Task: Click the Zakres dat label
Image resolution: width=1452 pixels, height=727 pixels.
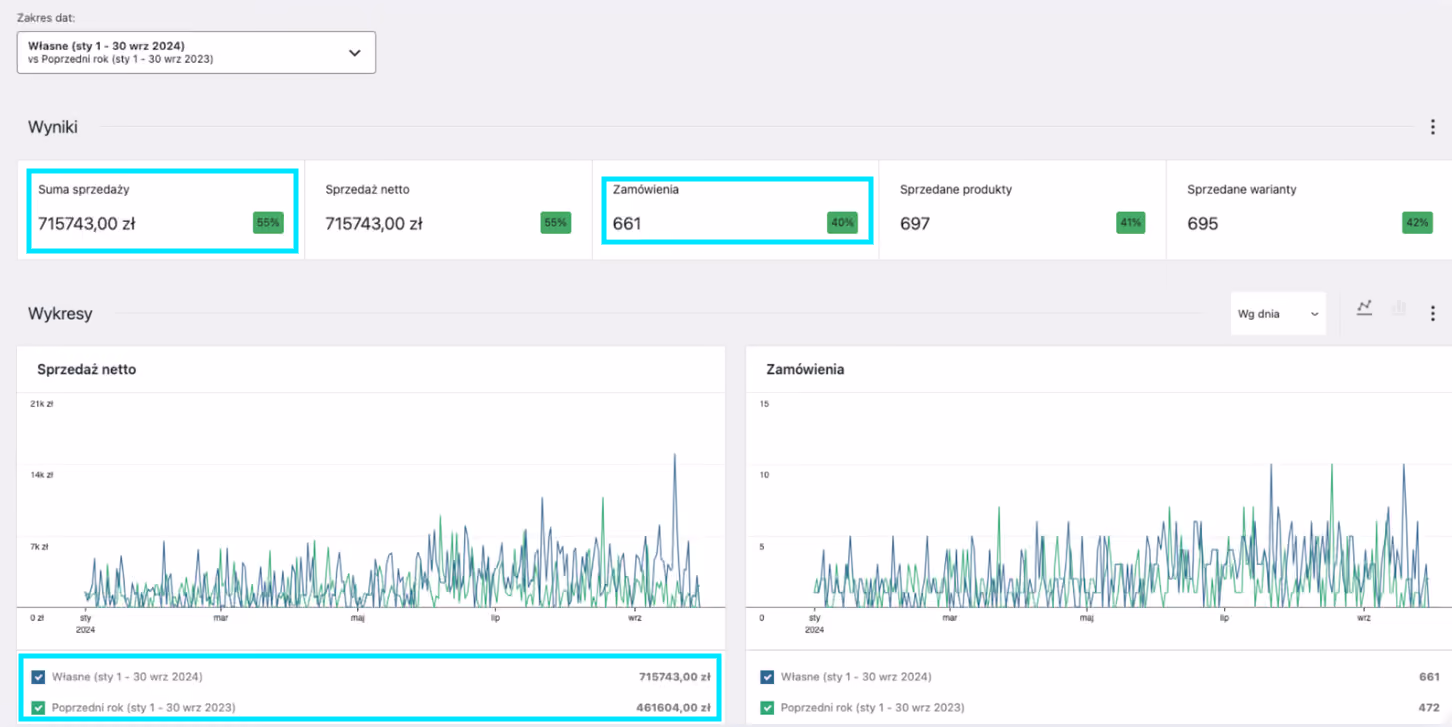Action: (46, 18)
